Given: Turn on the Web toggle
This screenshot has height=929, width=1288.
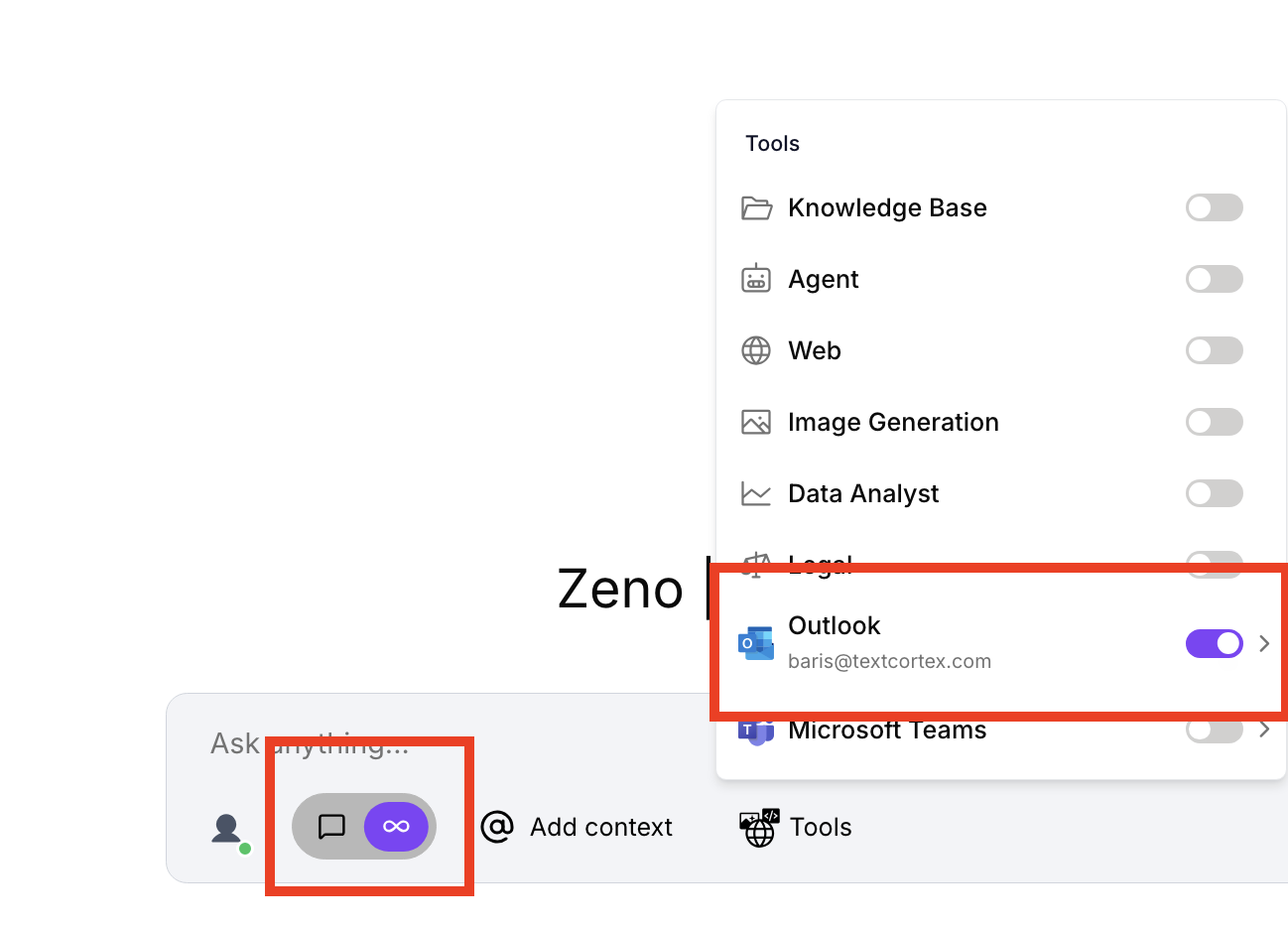Looking at the screenshot, I should [x=1214, y=350].
